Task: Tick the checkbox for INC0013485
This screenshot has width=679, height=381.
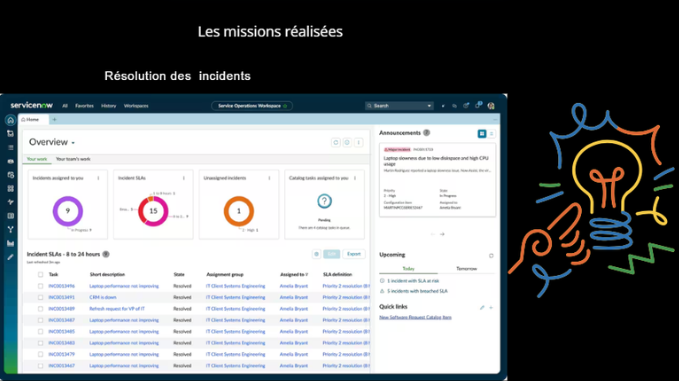Action: point(40,332)
